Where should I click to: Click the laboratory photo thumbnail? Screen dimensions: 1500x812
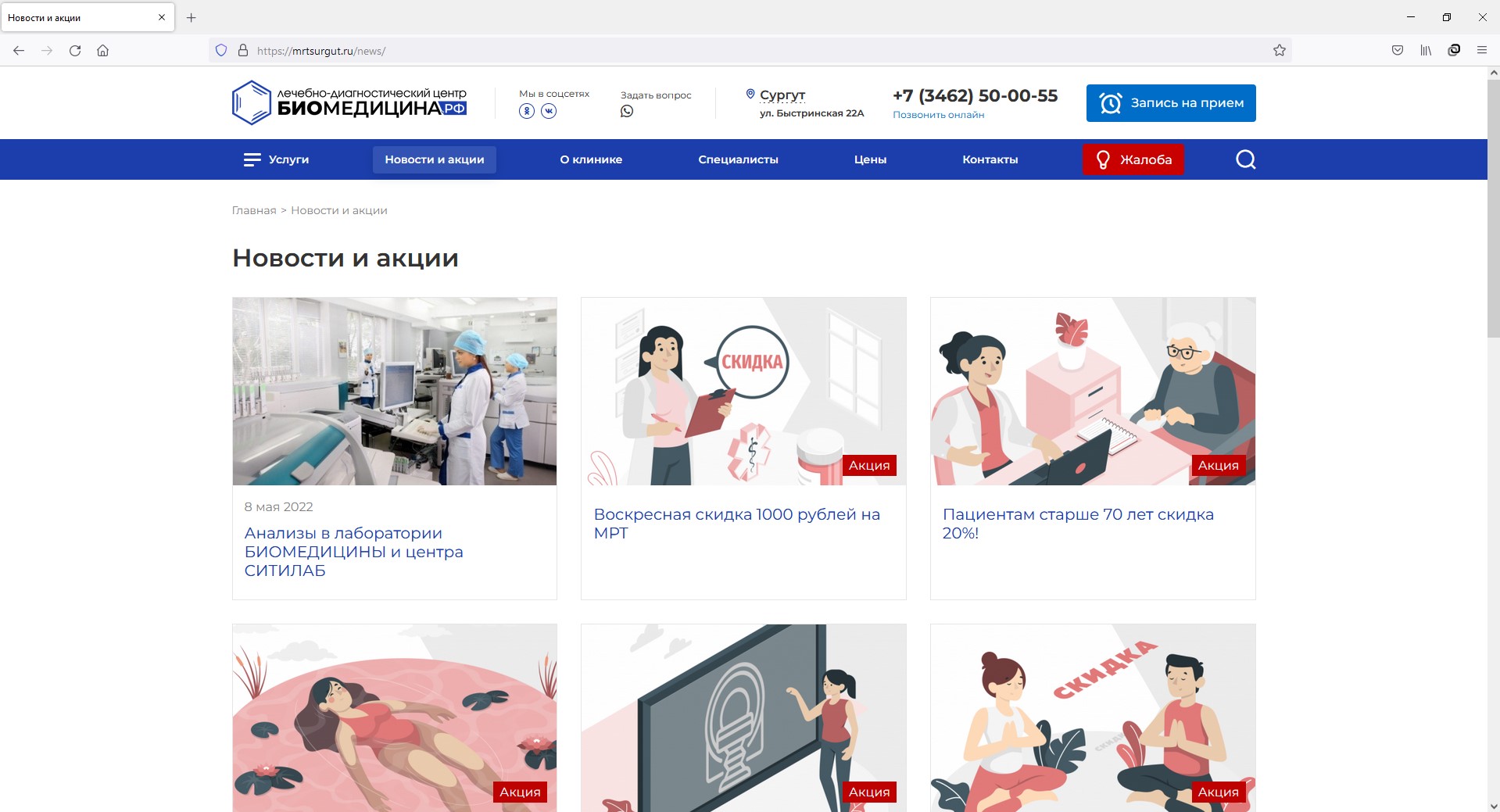point(395,392)
